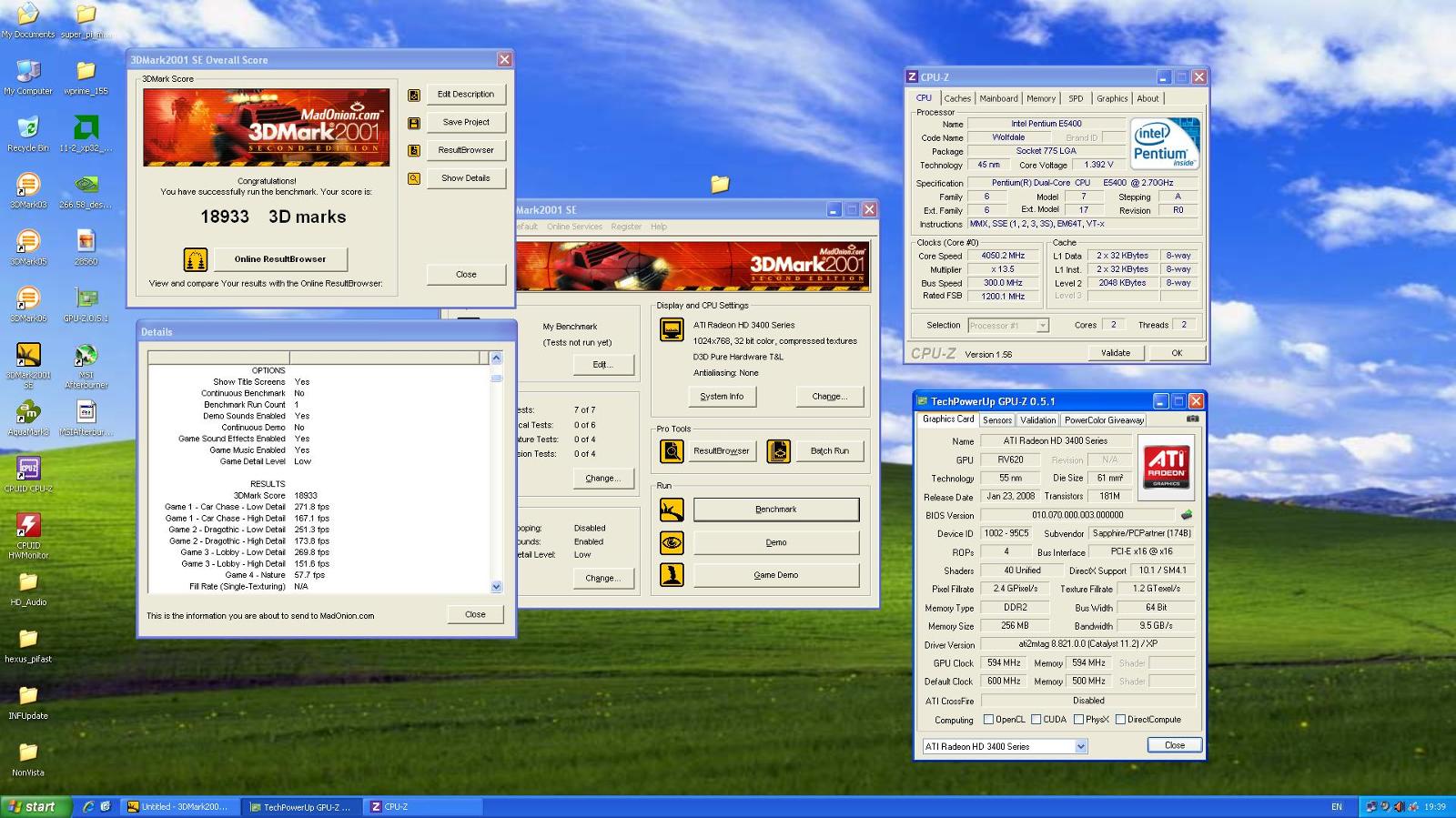Click the Device ID field in GPU-Z
Image resolution: width=1456 pixels, height=818 pixels.
(1006, 534)
